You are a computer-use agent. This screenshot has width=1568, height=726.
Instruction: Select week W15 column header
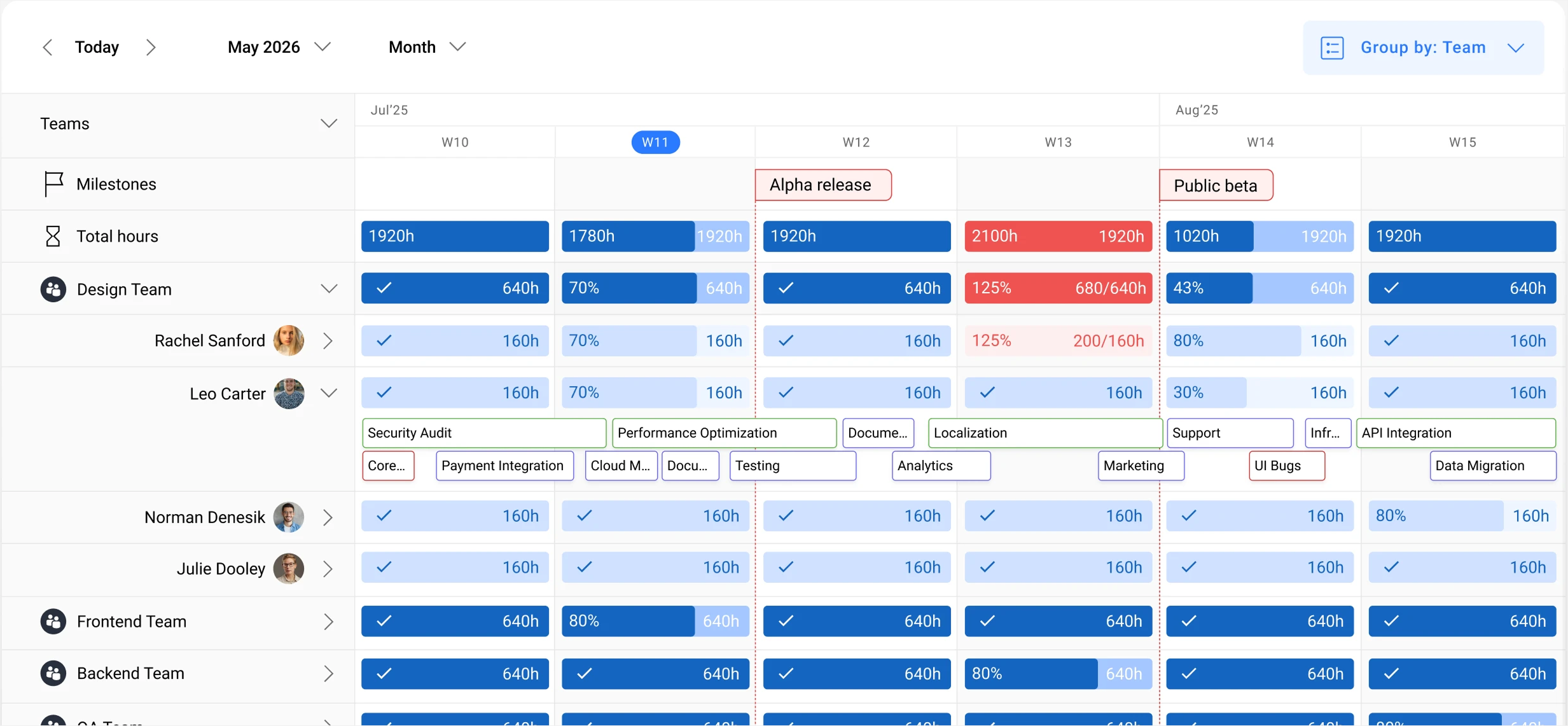pos(1462,142)
